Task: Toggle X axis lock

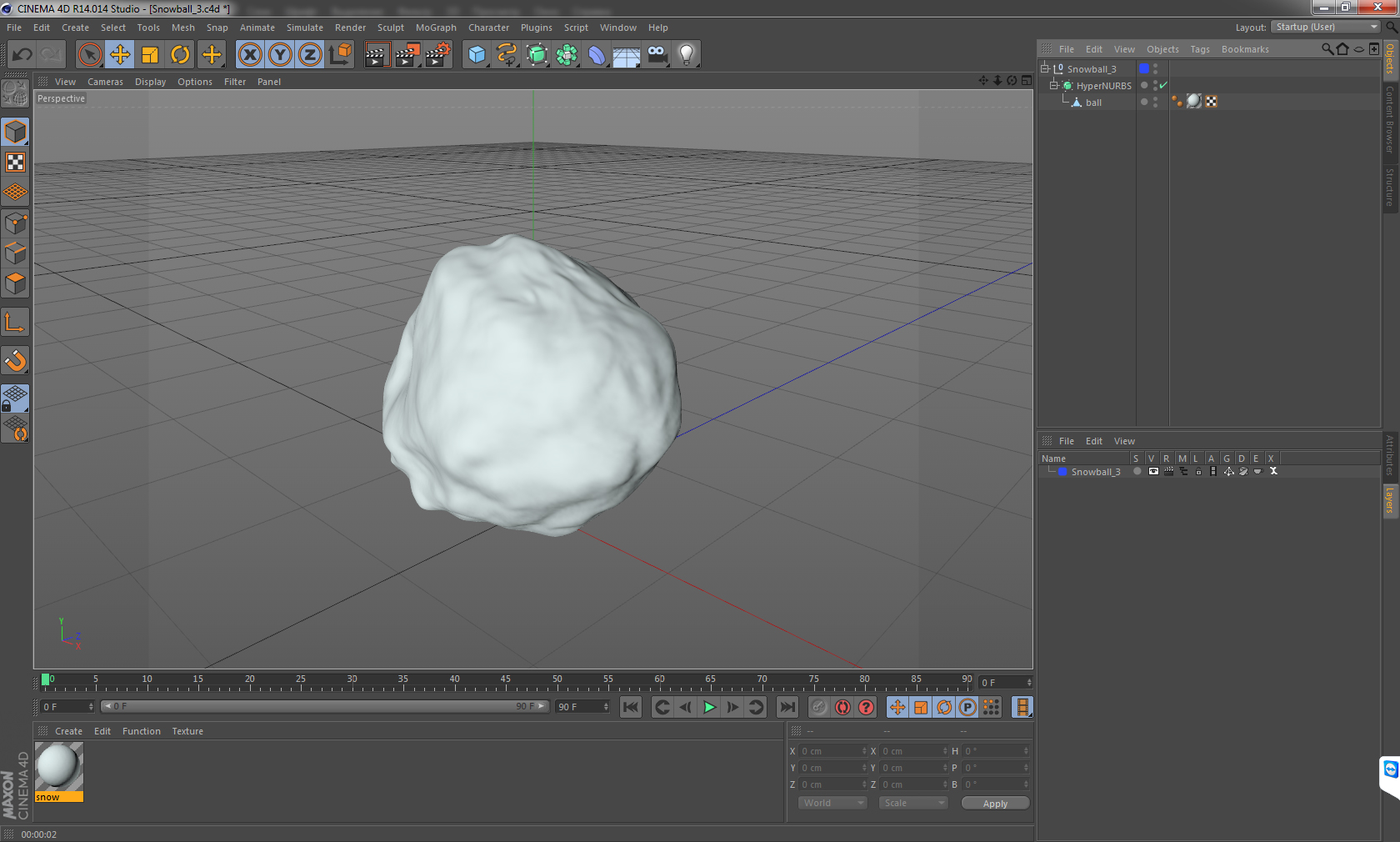Action: pos(250,55)
